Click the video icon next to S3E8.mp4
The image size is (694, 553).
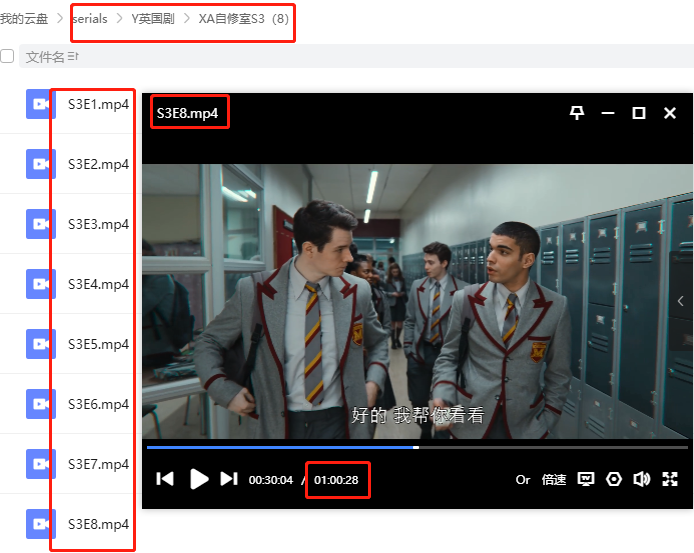pyautogui.click(x=41, y=524)
